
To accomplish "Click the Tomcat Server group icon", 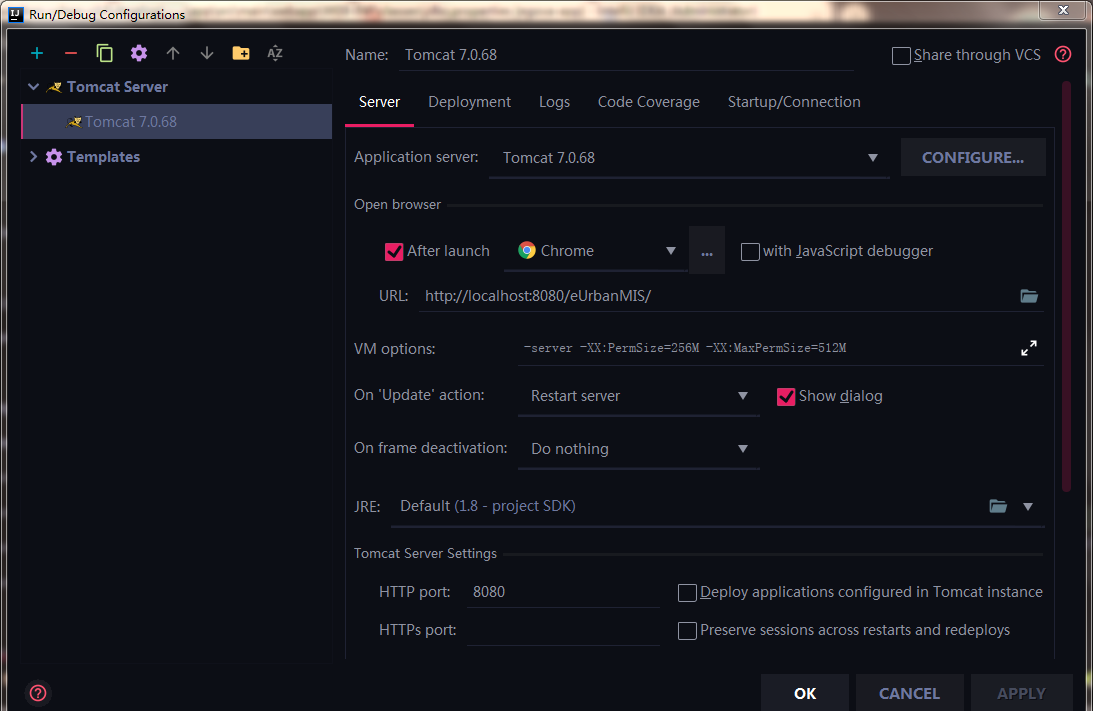I will pyautogui.click(x=54, y=87).
